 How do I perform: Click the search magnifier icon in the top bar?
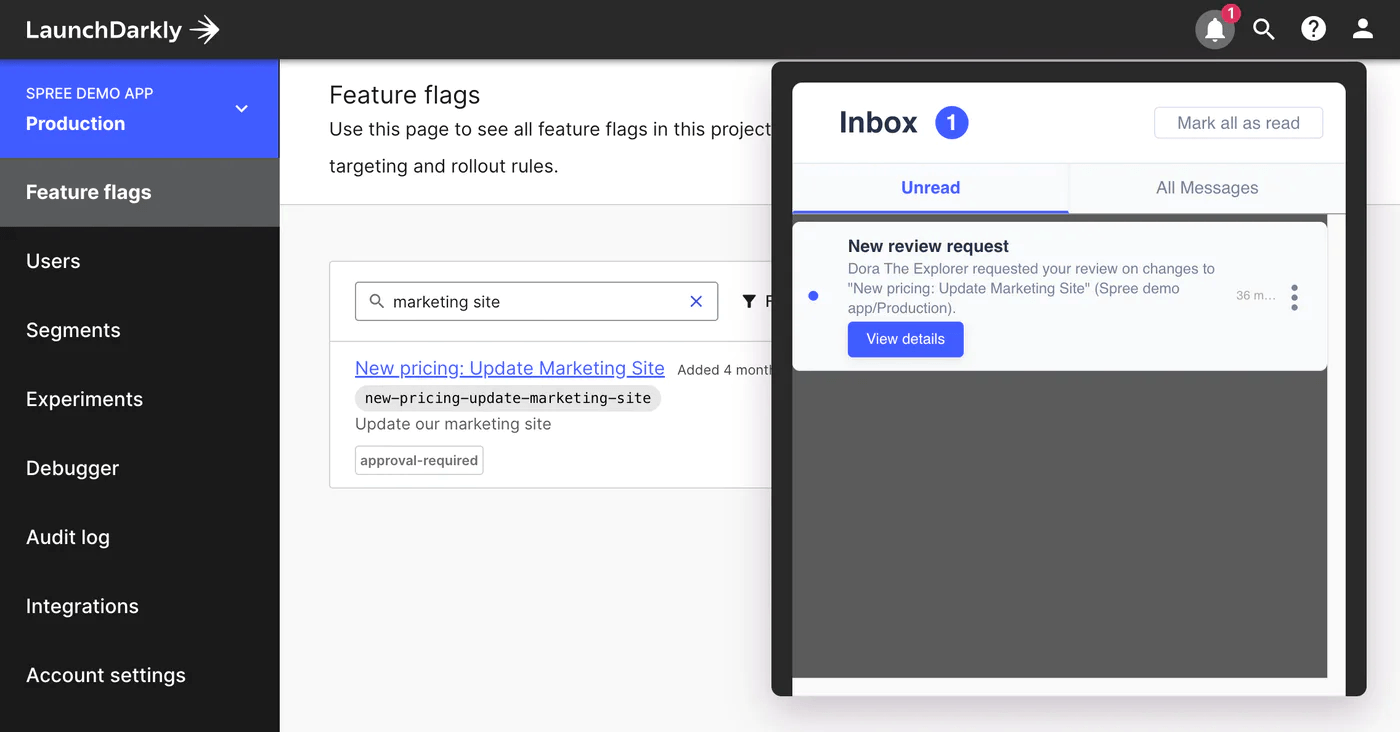click(x=1263, y=28)
